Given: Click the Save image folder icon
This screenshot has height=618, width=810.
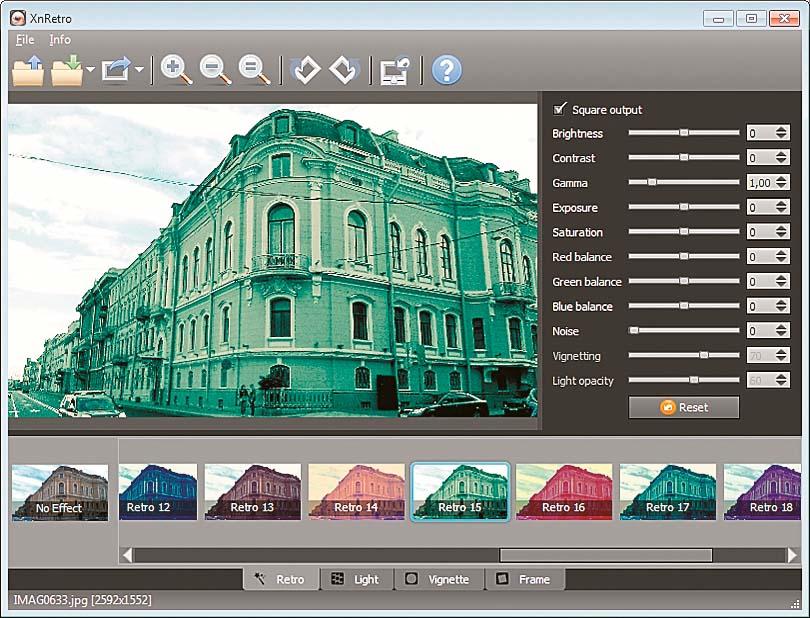Looking at the screenshot, I should (67, 70).
